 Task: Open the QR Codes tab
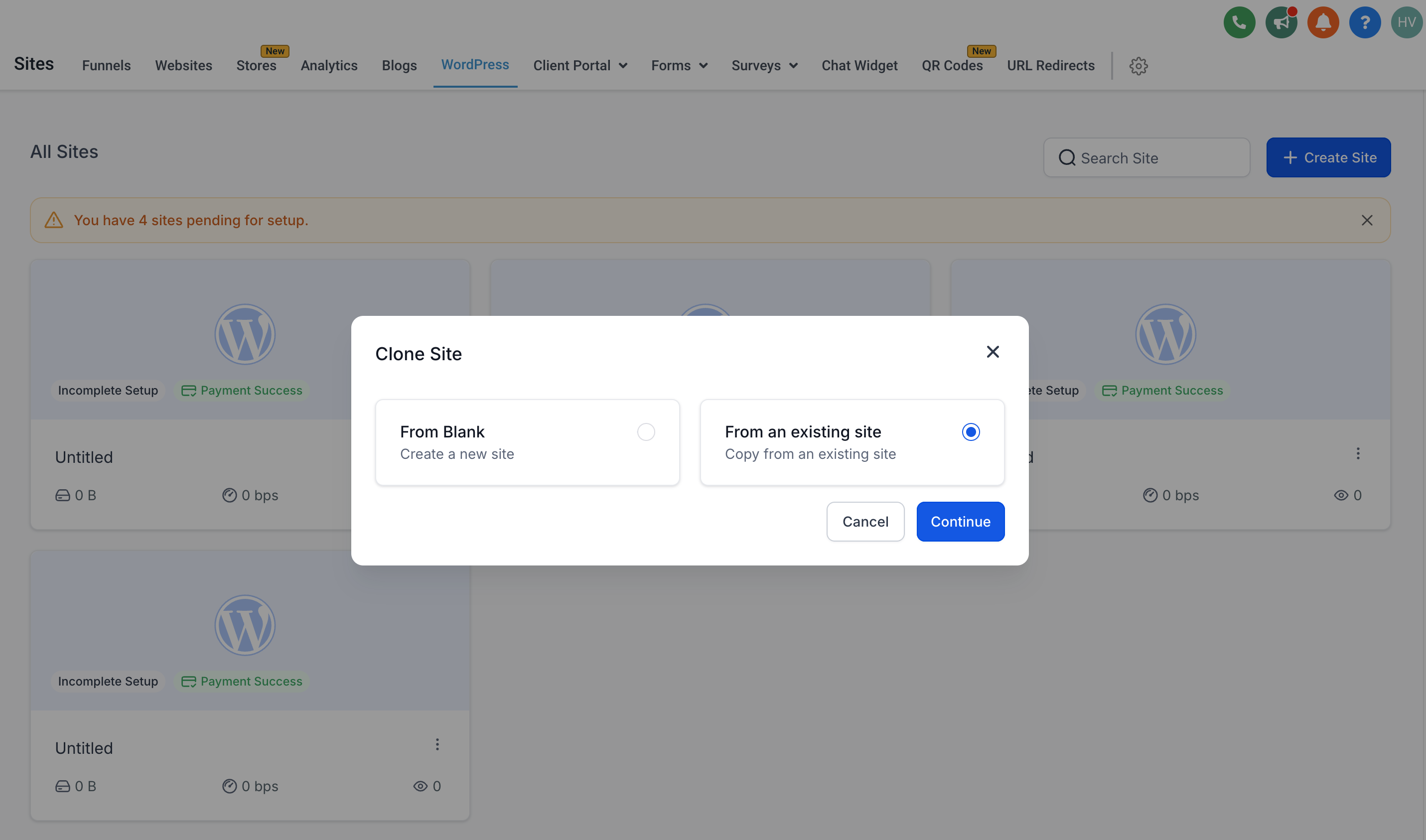click(952, 66)
